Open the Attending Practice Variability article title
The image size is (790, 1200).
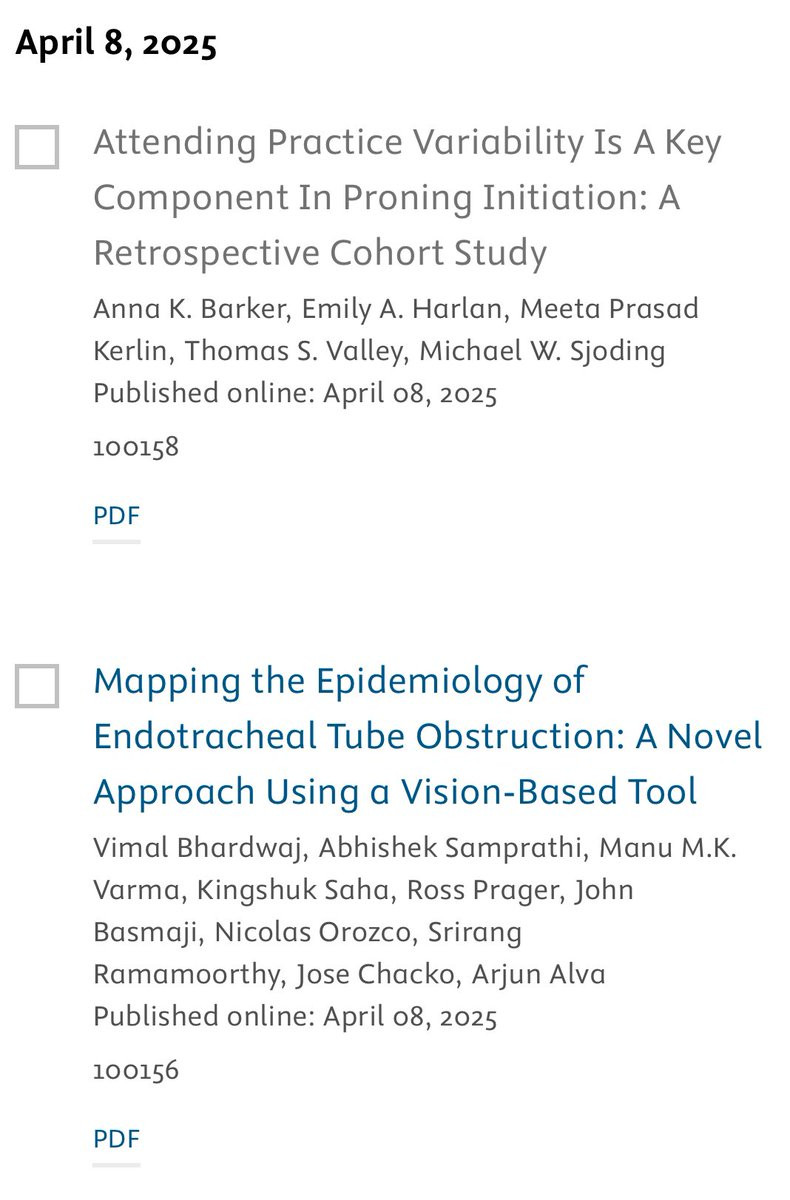[407, 198]
